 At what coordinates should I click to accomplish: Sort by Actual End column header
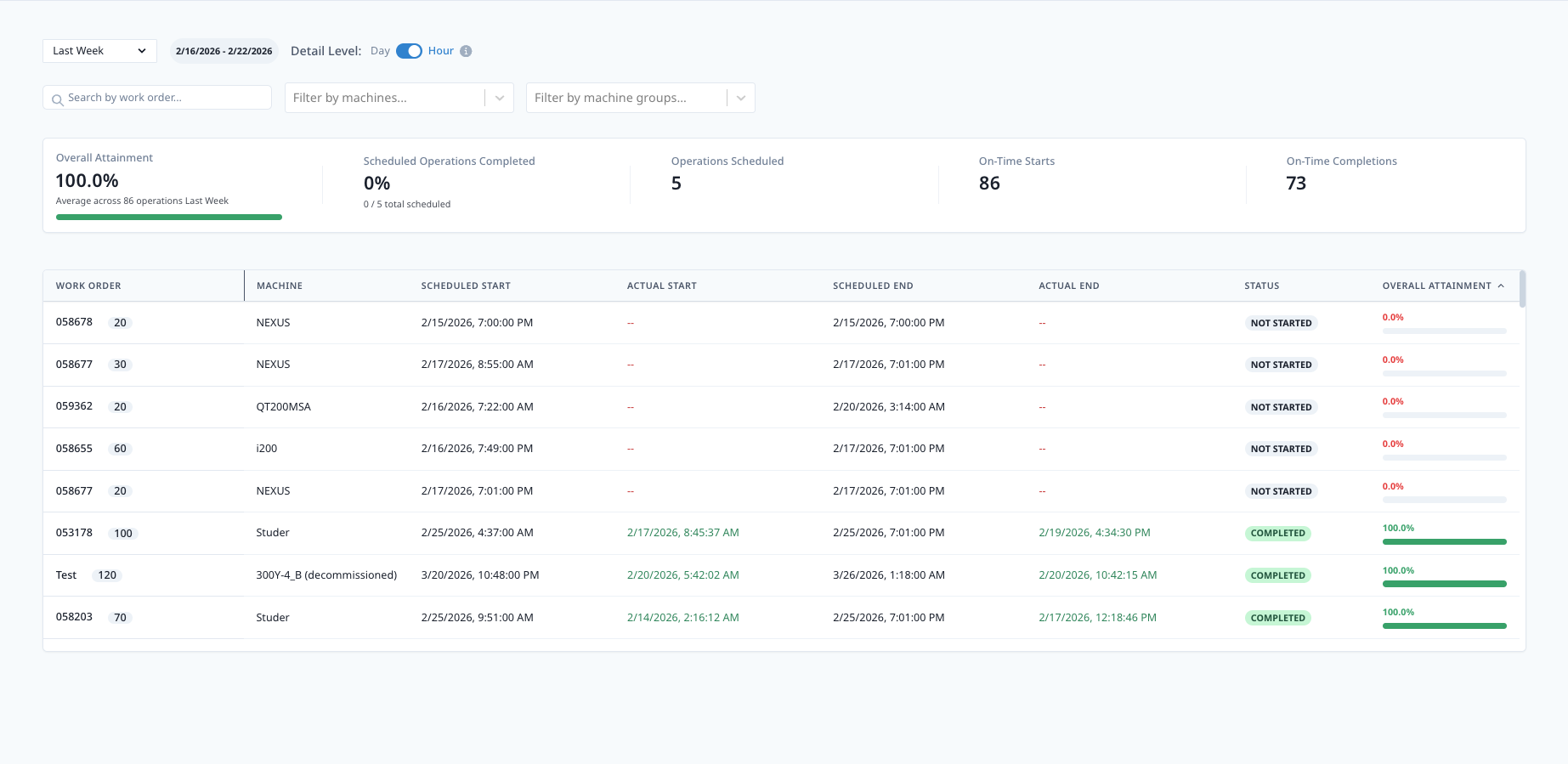coord(1069,286)
